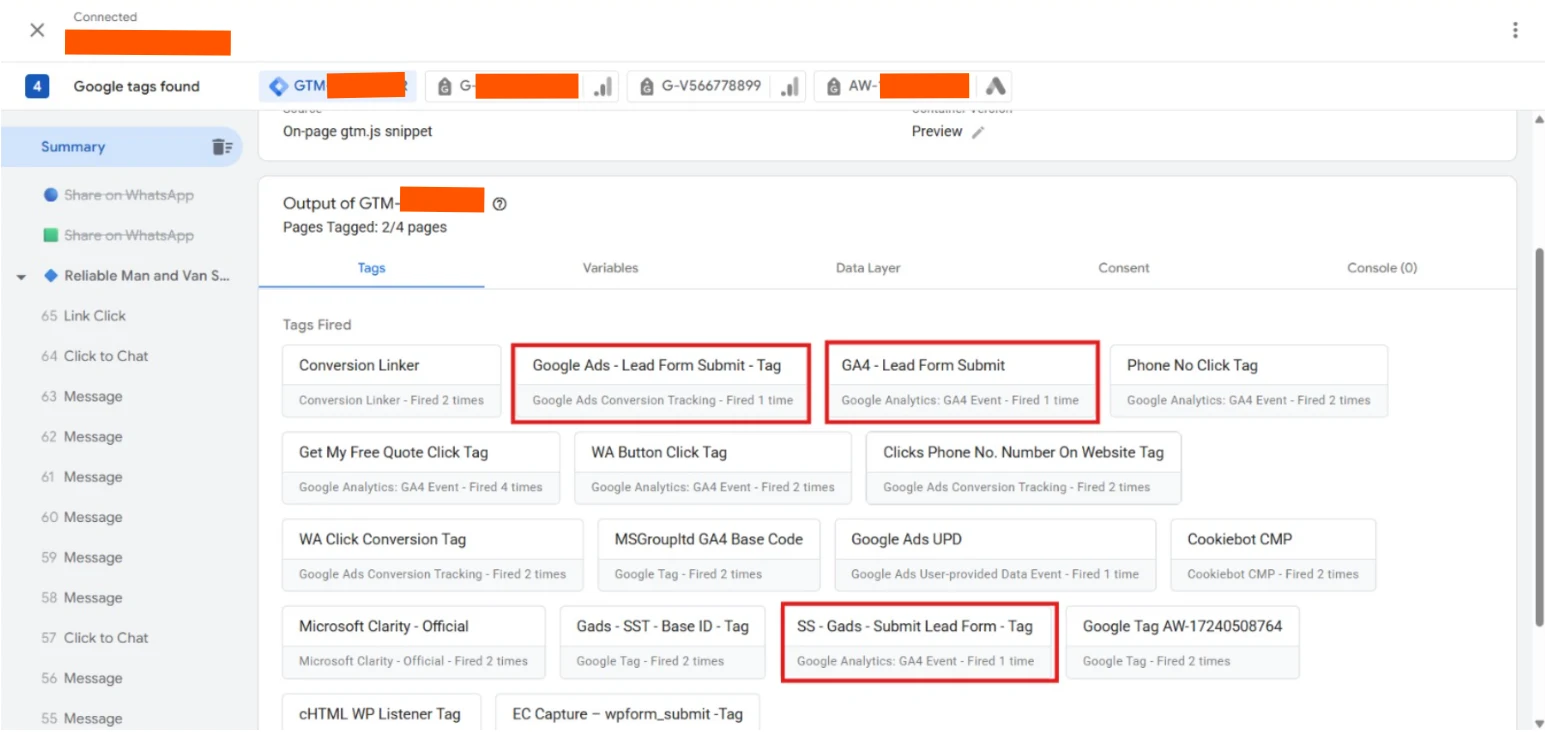Image resolution: width=1545 pixels, height=732 pixels.
Task: Select event 61 Message
Action: point(82,477)
